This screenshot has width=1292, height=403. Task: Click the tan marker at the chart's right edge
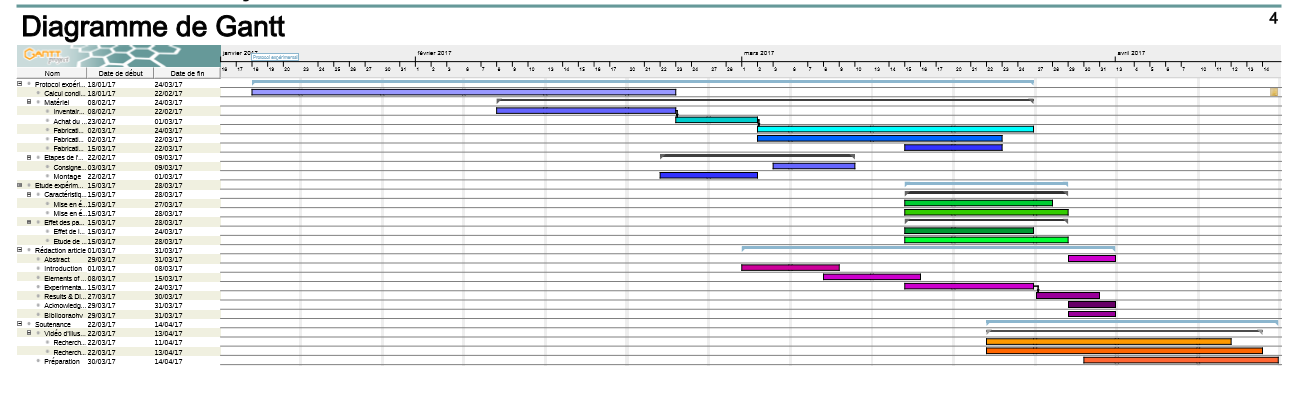pos(1273,92)
